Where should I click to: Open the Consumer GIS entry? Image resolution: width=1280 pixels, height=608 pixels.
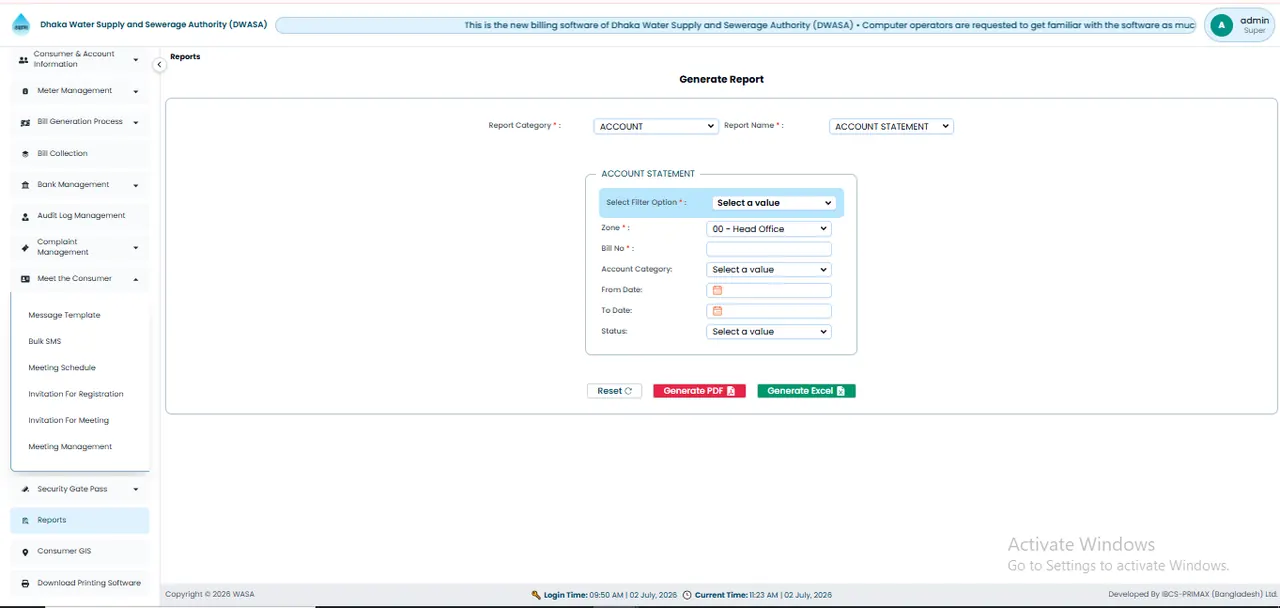point(80,551)
